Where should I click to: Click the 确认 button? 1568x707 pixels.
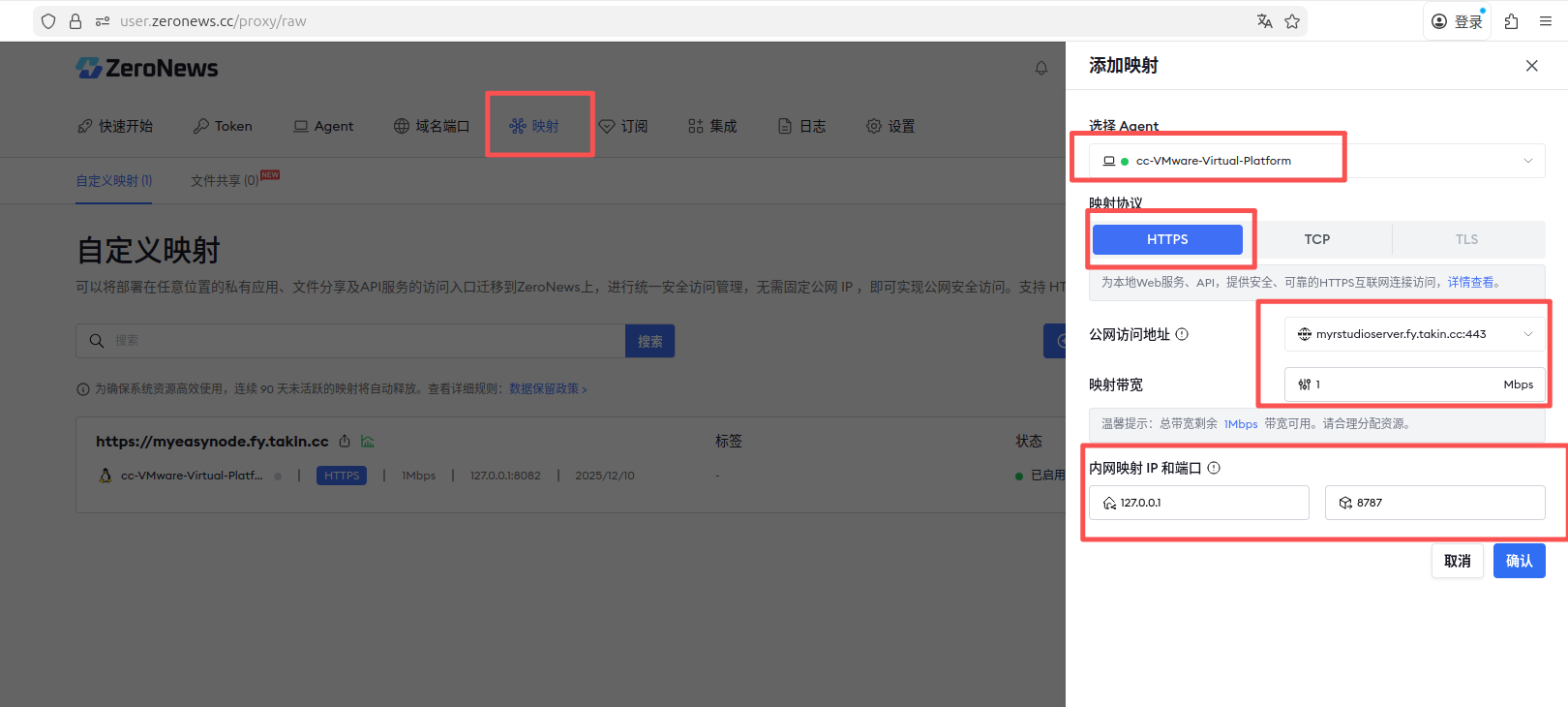[x=1519, y=561]
